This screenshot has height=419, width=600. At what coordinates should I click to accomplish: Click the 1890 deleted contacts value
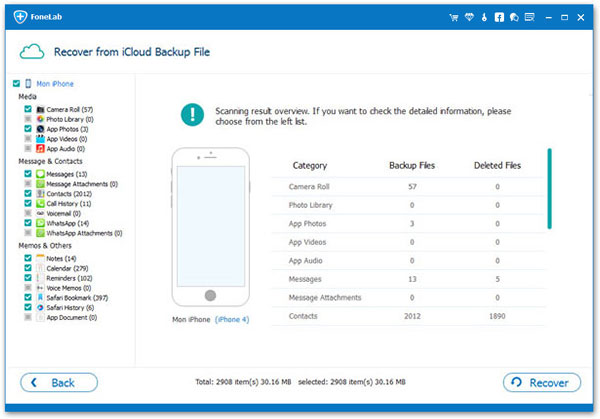click(497, 316)
